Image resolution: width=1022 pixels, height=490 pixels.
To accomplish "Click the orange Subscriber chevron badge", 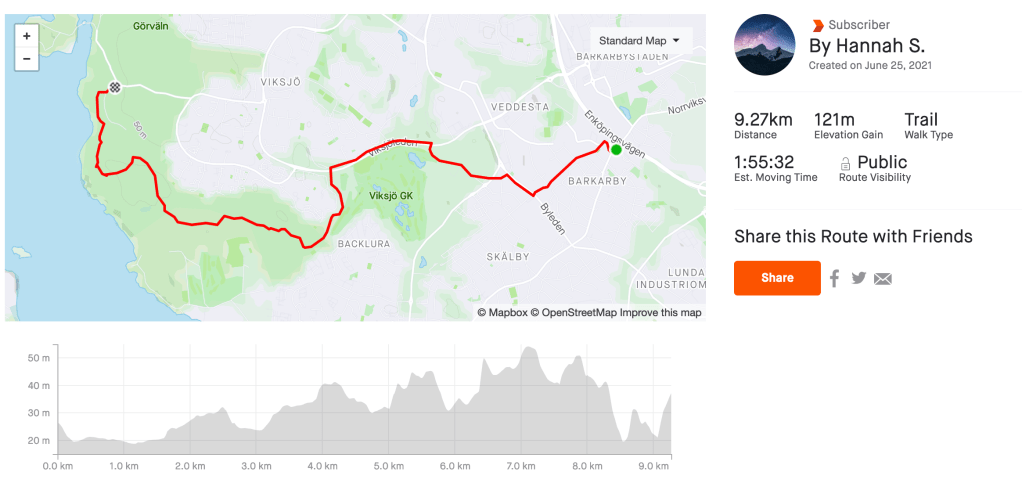I will 818,25.
